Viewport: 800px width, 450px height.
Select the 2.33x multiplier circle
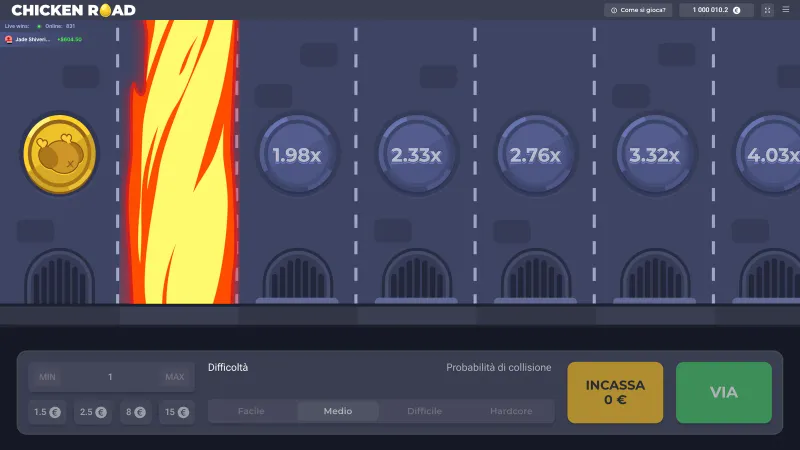(416, 155)
